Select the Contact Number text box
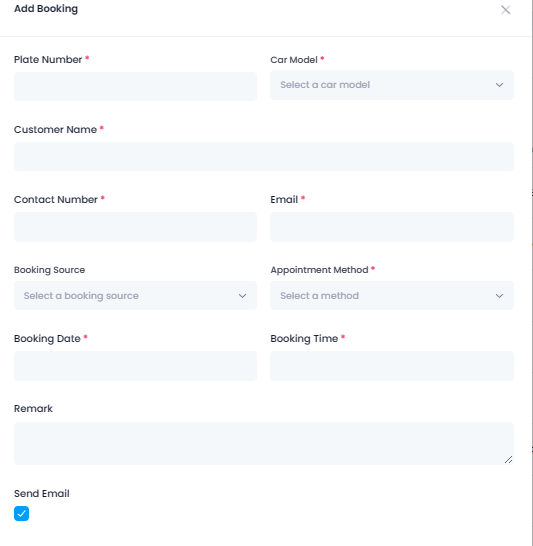This screenshot has width=533, height=546. point(135,227)
